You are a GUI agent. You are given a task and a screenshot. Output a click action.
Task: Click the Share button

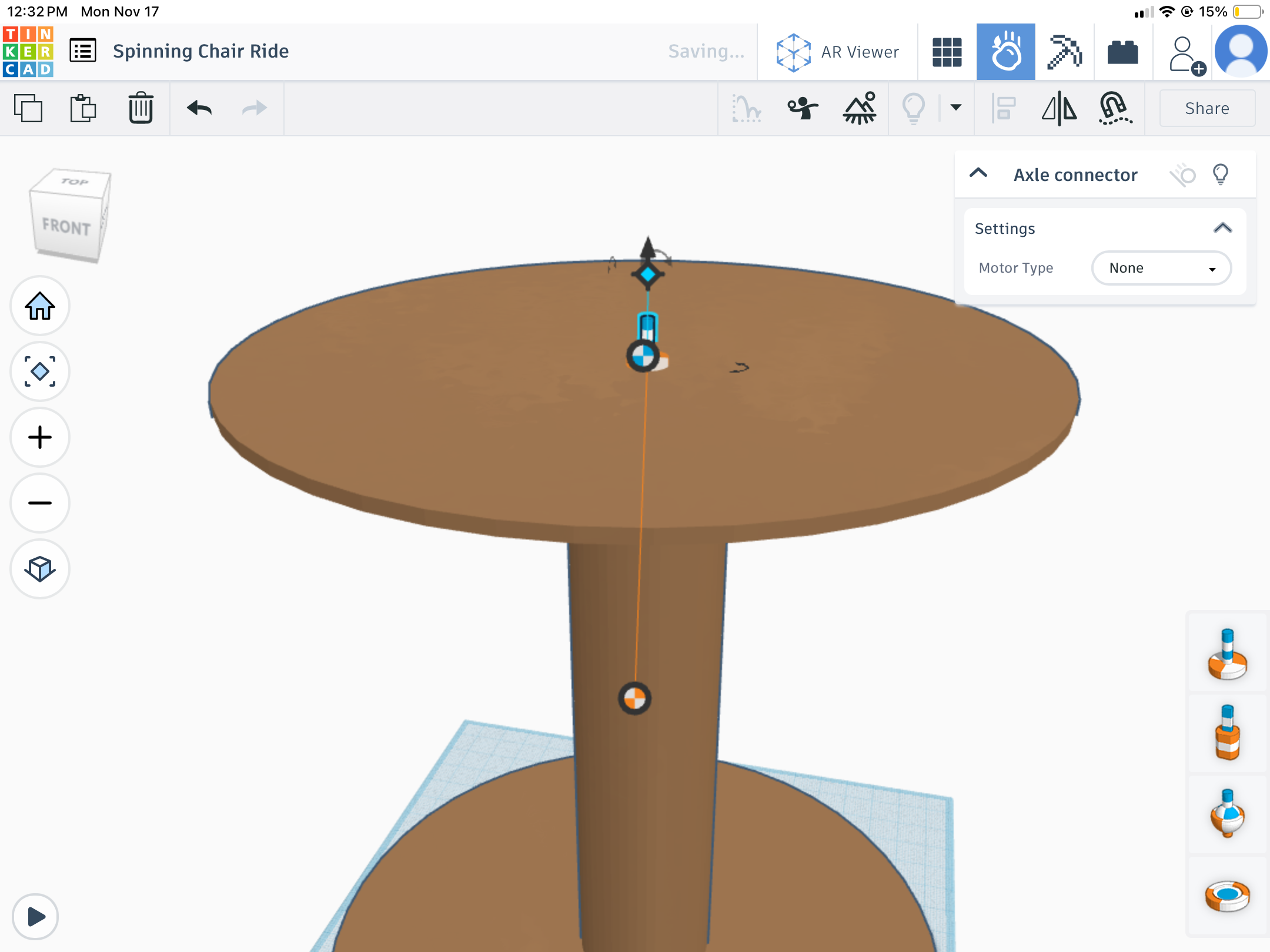coord(1207,108)
